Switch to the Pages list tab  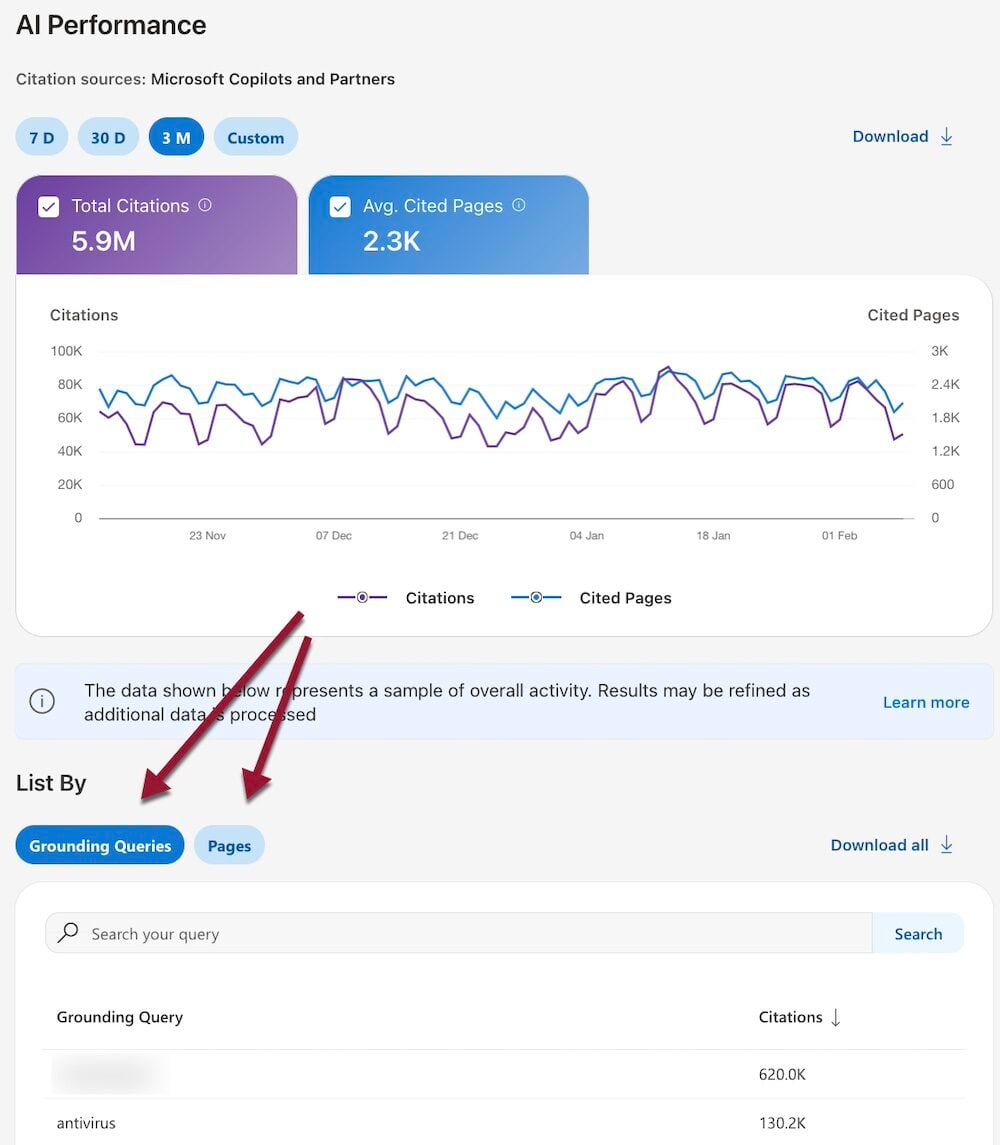(229, 845)
